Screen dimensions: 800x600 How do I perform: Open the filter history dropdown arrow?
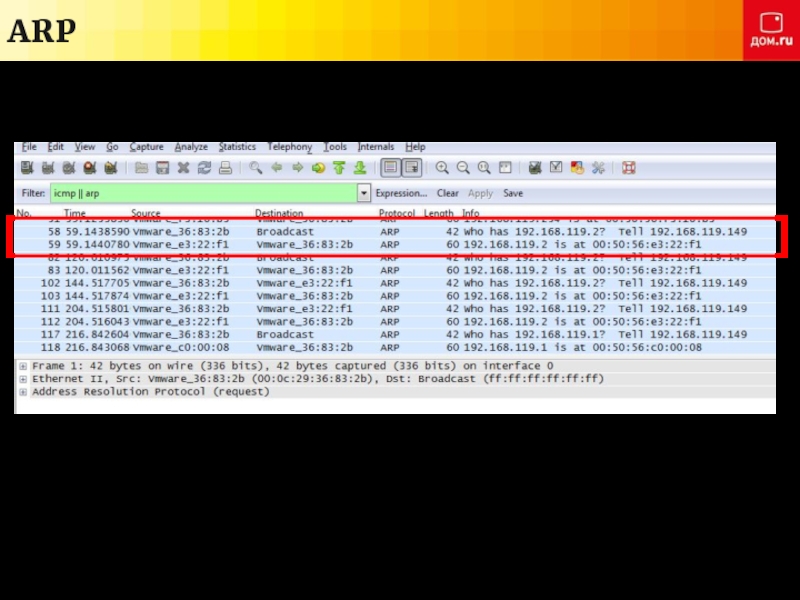pyautogui.click(x=364, y=193)
